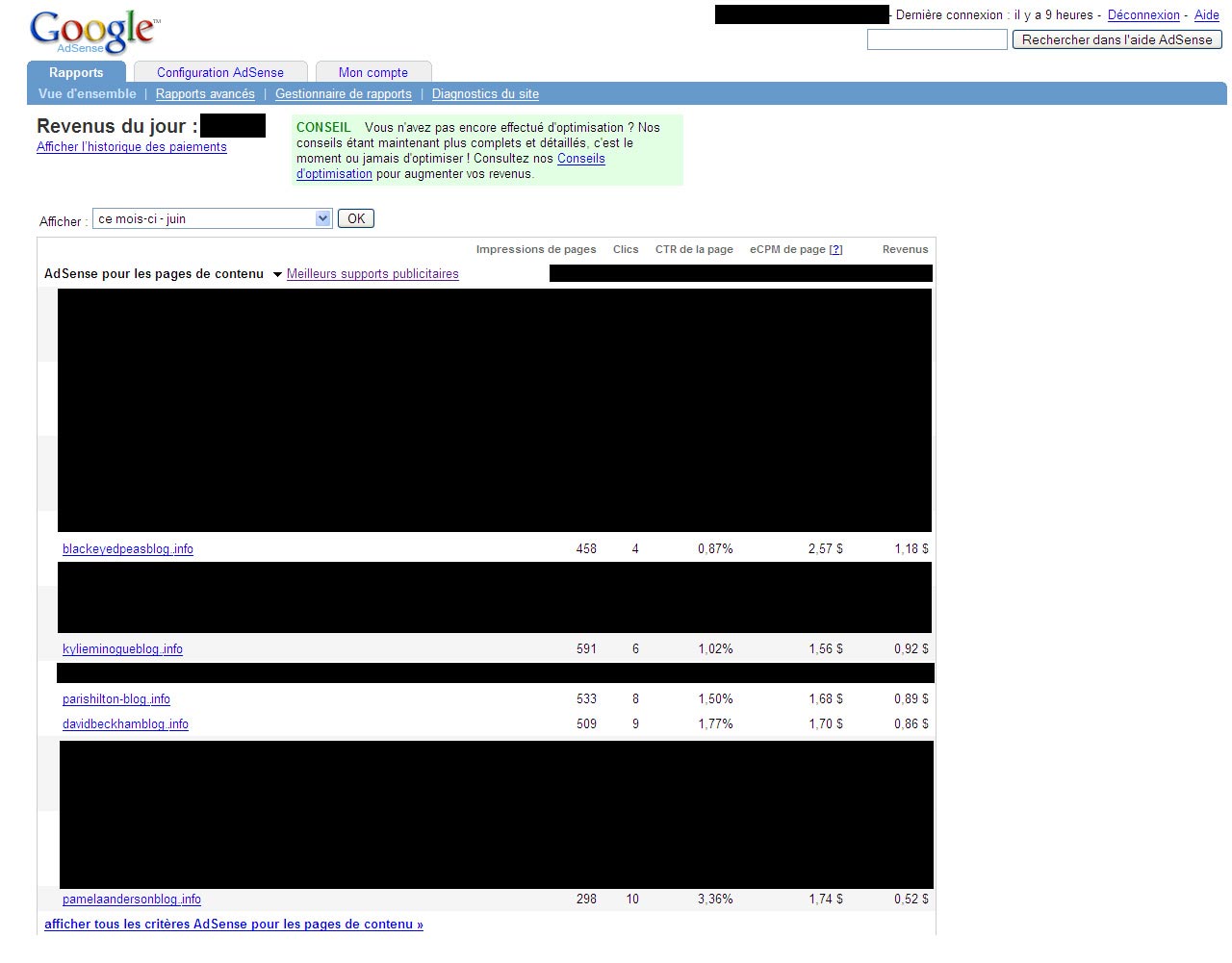
Task: Click the 2,57 $ eCPM value
Action: click(x=825, y=548)
